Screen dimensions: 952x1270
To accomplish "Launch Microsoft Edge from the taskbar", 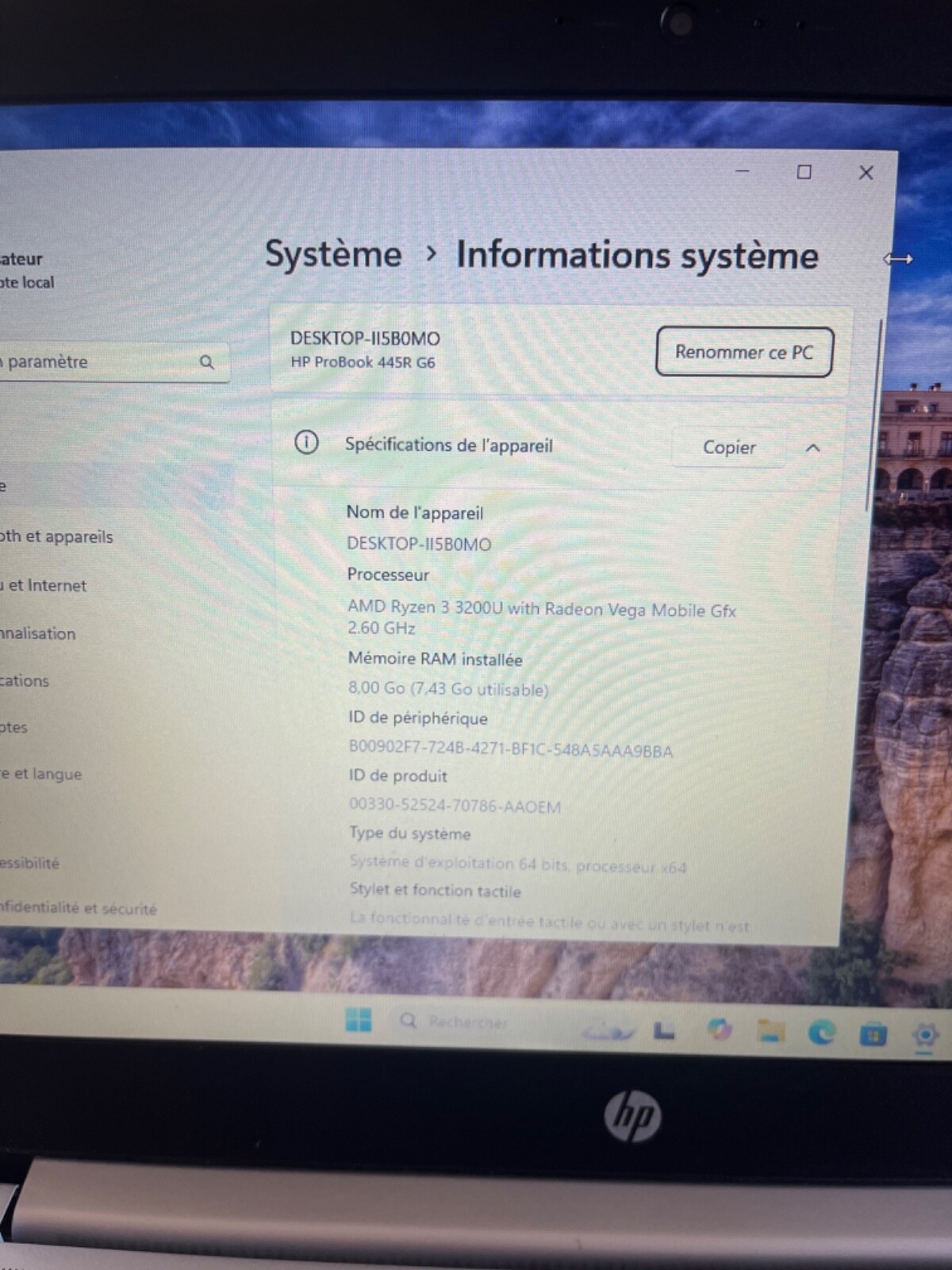I will click(x=821, y=1031).
